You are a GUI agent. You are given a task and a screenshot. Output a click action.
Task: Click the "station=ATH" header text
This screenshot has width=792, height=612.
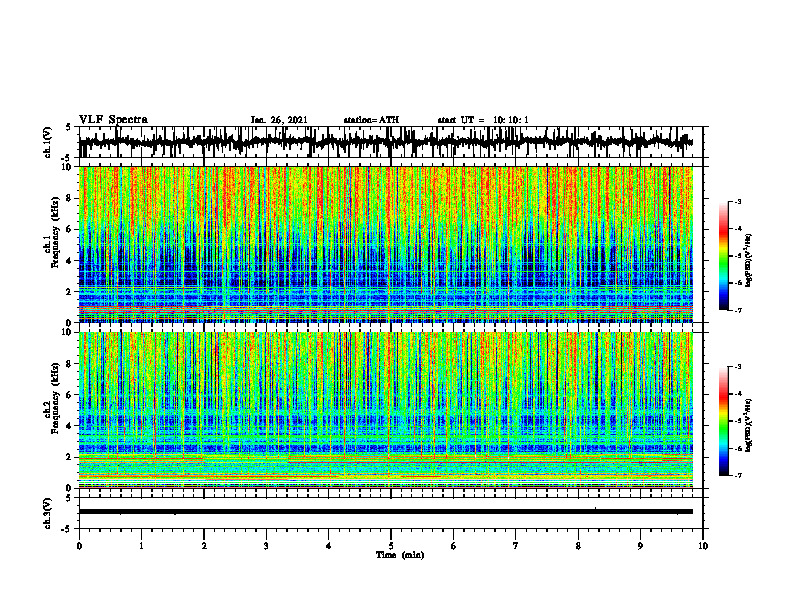[x=371, y=120]
